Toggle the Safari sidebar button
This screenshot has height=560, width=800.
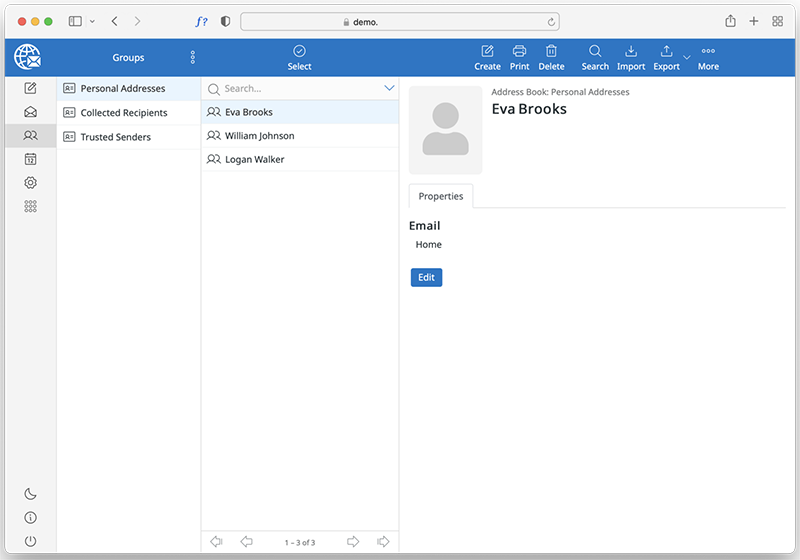(x=75, y=21)
